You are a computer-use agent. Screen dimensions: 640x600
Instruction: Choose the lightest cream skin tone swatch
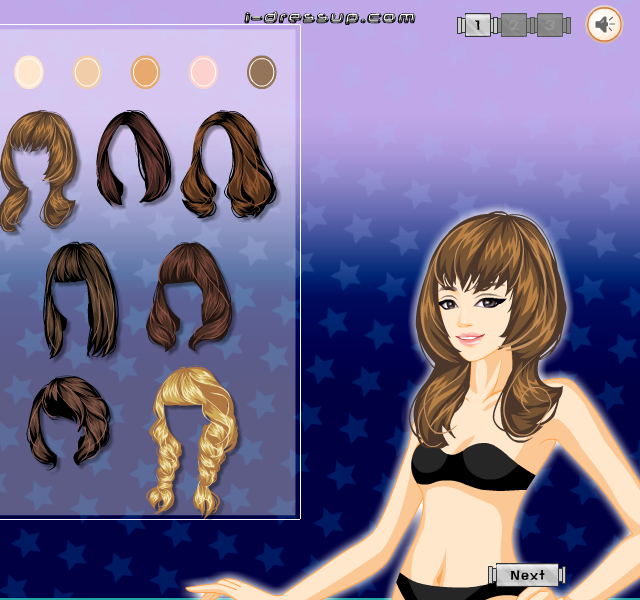click(x=29, y=72)
